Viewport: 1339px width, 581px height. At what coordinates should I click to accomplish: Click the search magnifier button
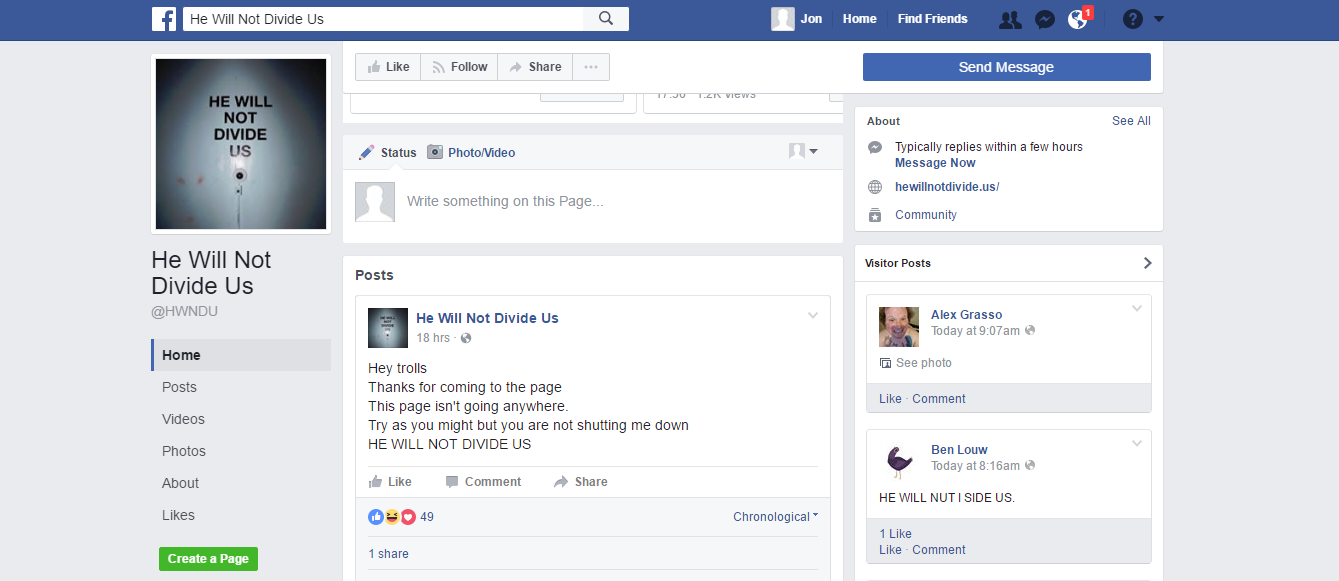point(606,18)
